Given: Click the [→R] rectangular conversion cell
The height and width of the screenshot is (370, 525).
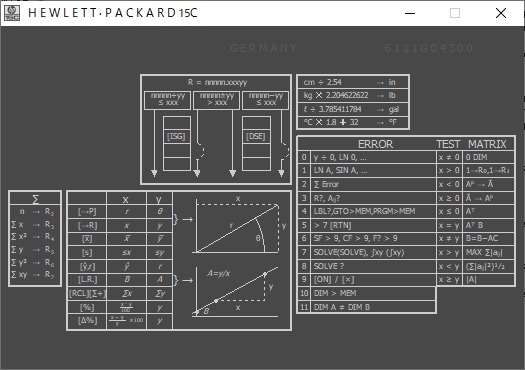Looking at the screenshot, I should (87, 225).
